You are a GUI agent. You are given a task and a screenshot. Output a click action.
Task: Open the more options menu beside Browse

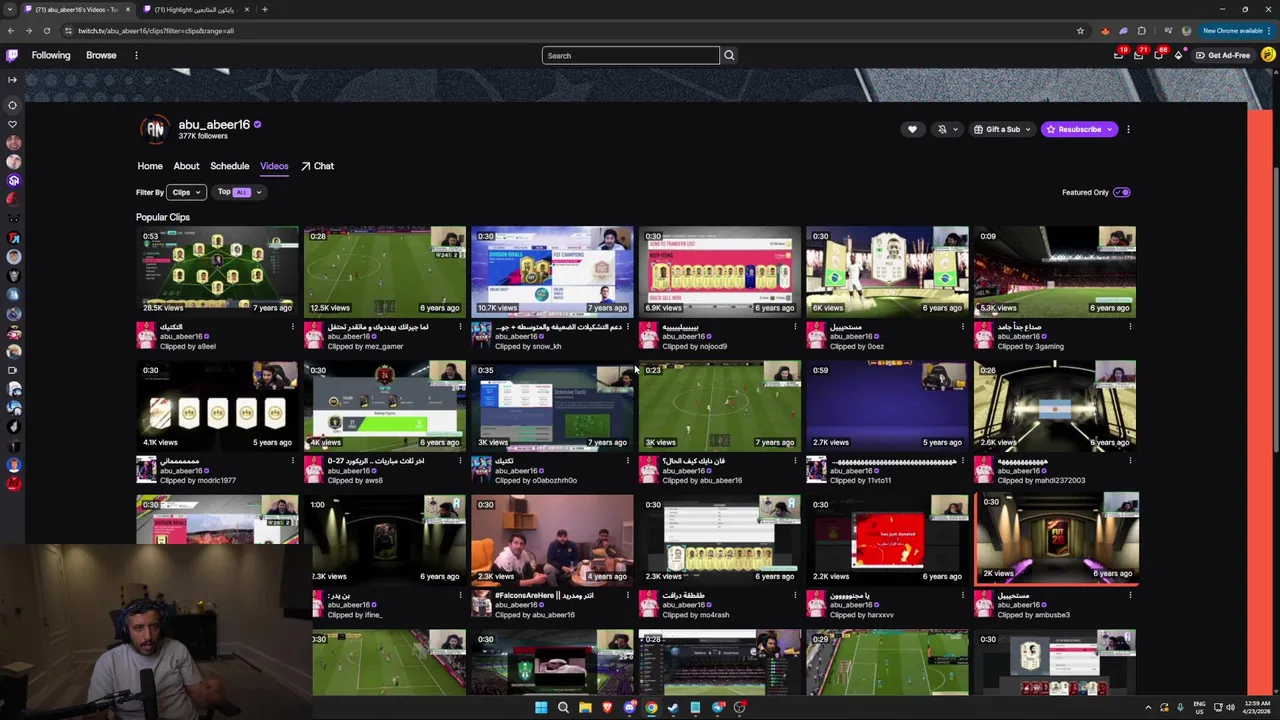click(136, 55)
